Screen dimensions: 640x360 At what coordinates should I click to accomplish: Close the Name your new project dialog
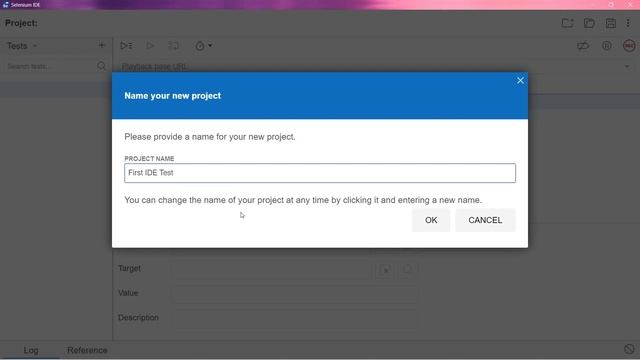point(520,81)
